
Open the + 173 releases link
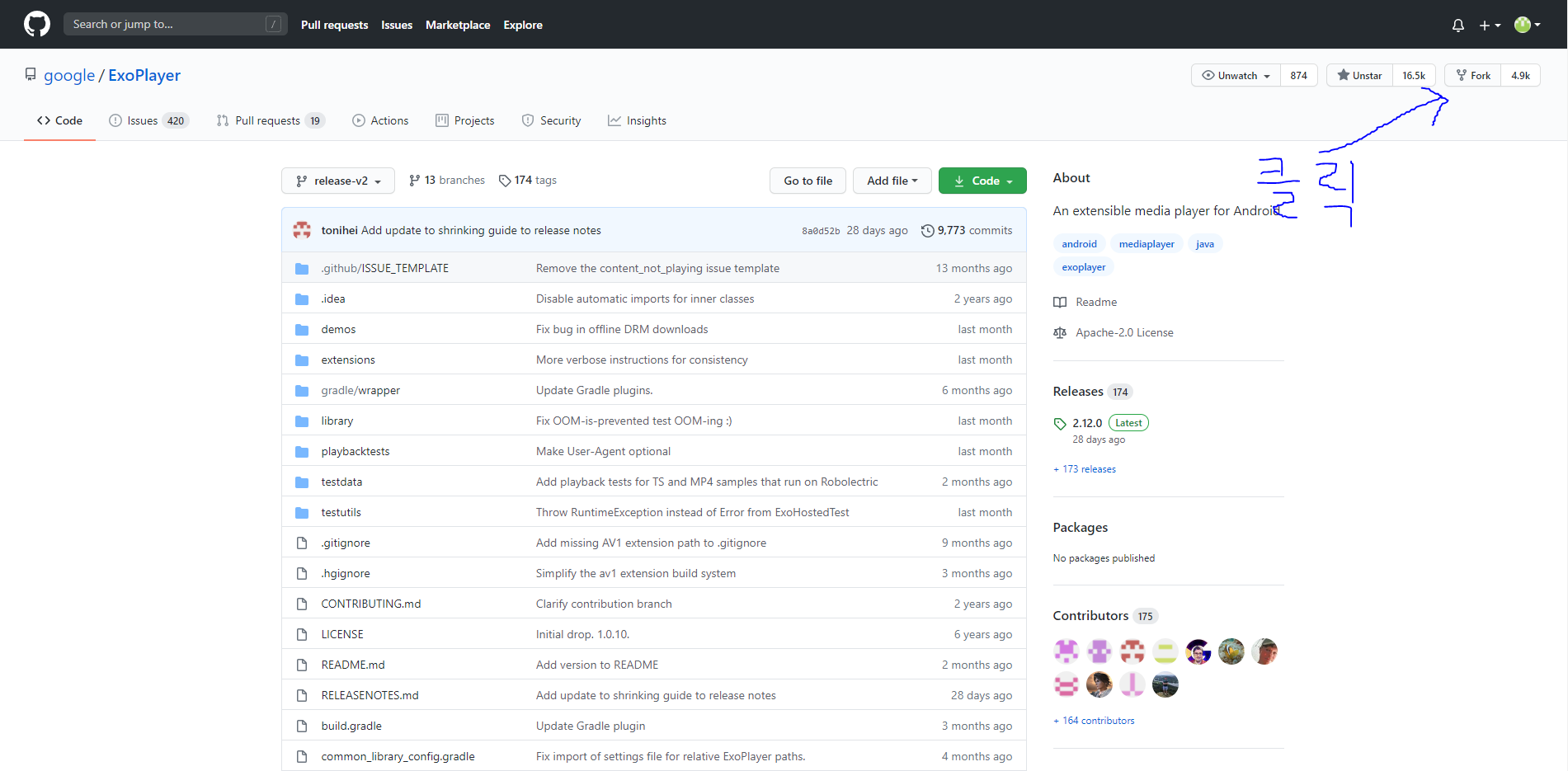coord(1085,469)
